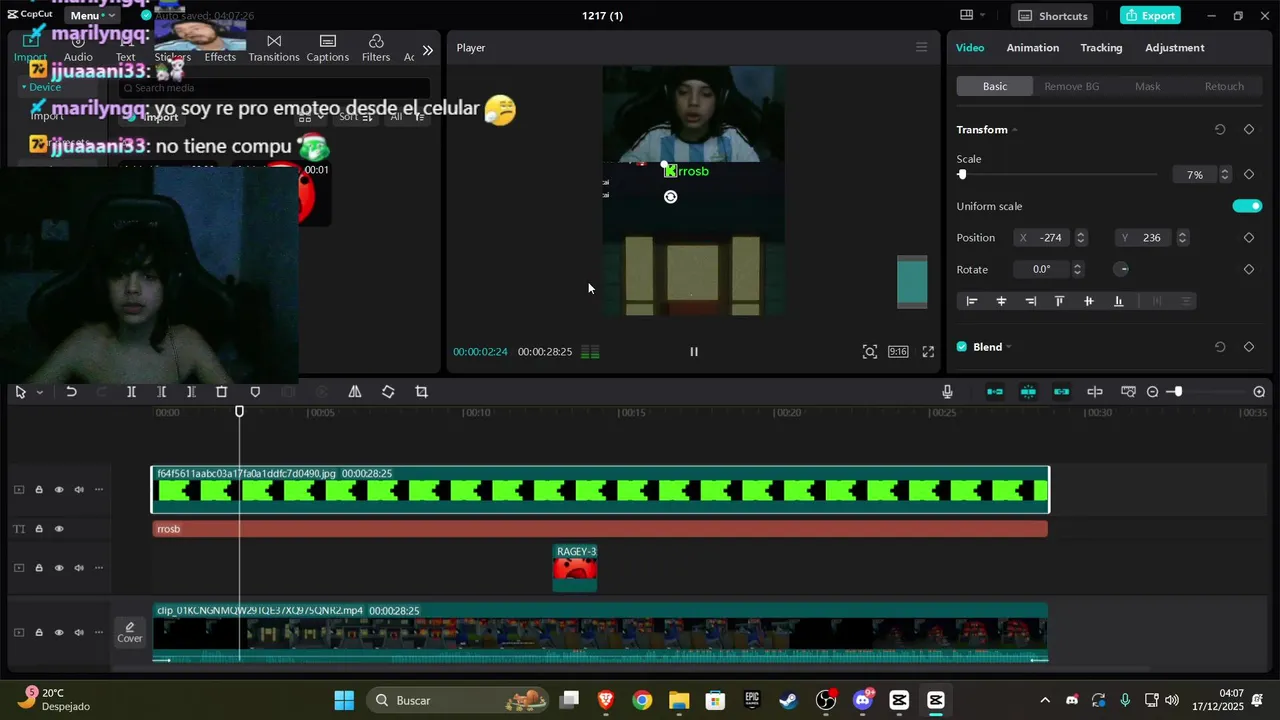Click the rotate dial next to Rotate value

(1122, 270)
